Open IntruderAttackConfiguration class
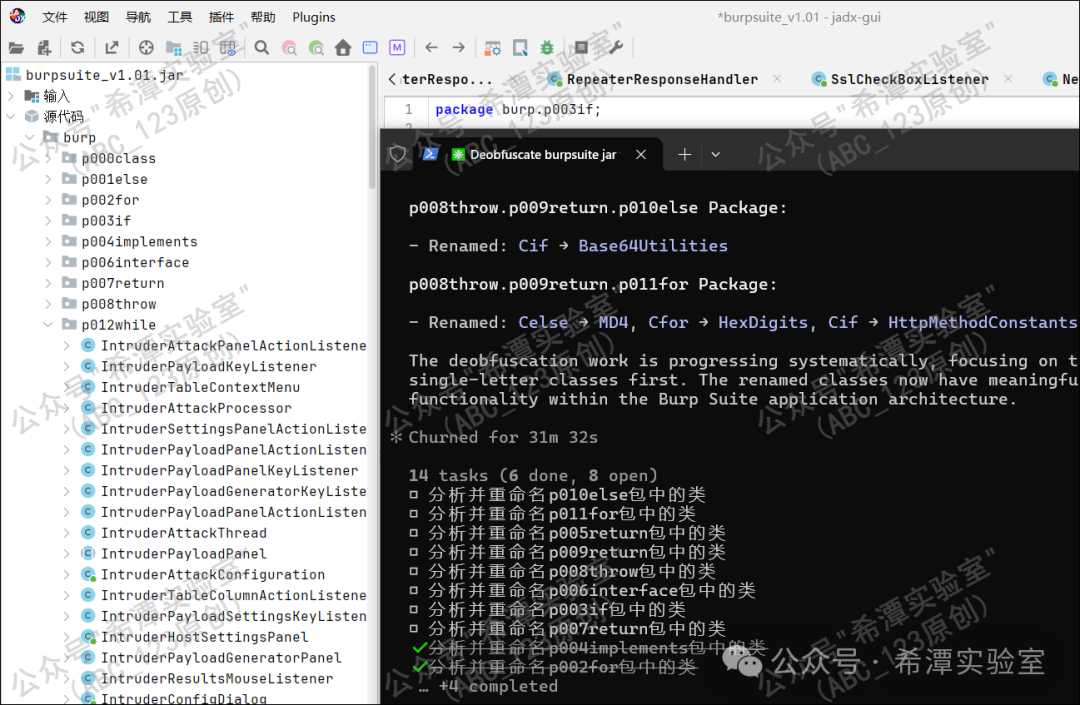1080x705 pixels. click(x=203, y=574)
